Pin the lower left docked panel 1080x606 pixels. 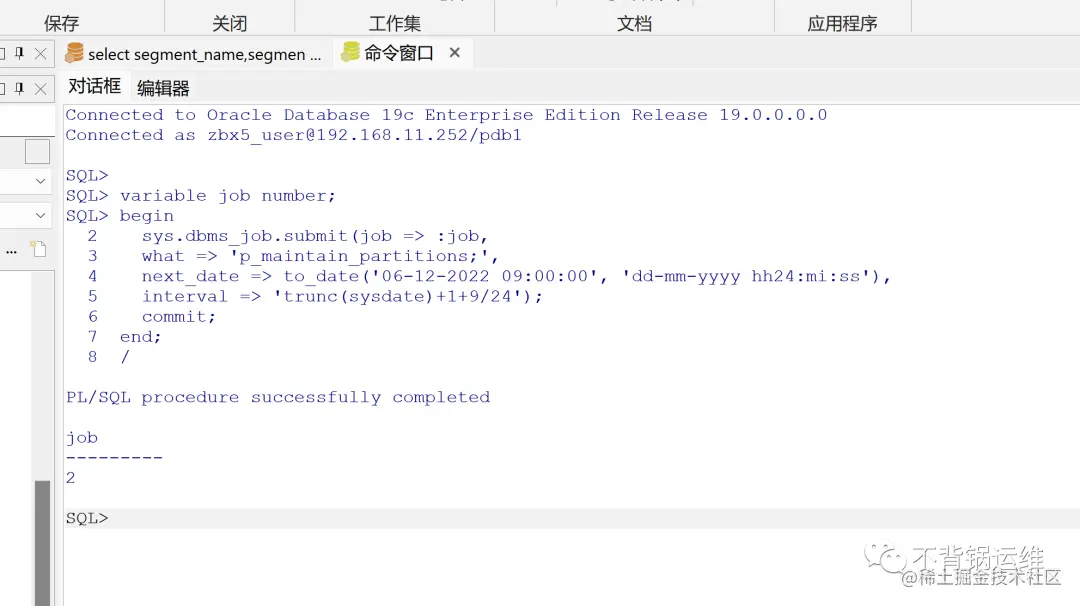coord(20,88)
